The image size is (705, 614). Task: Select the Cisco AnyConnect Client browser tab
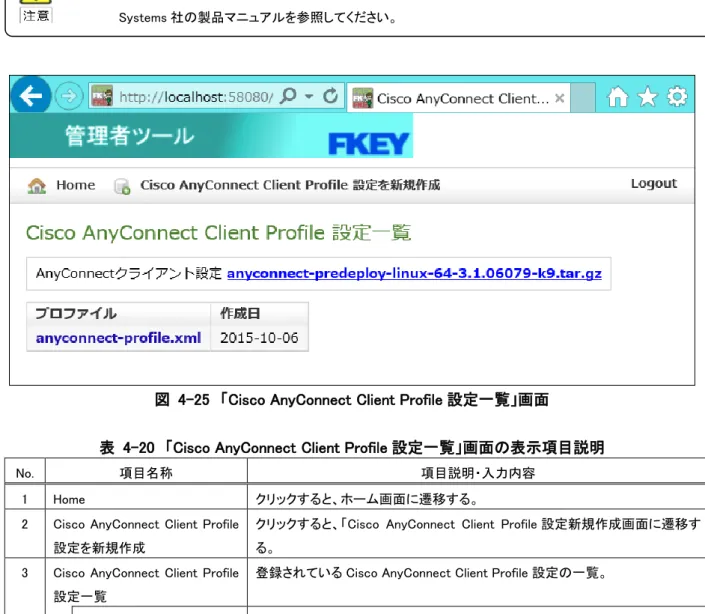click(459, 98)
